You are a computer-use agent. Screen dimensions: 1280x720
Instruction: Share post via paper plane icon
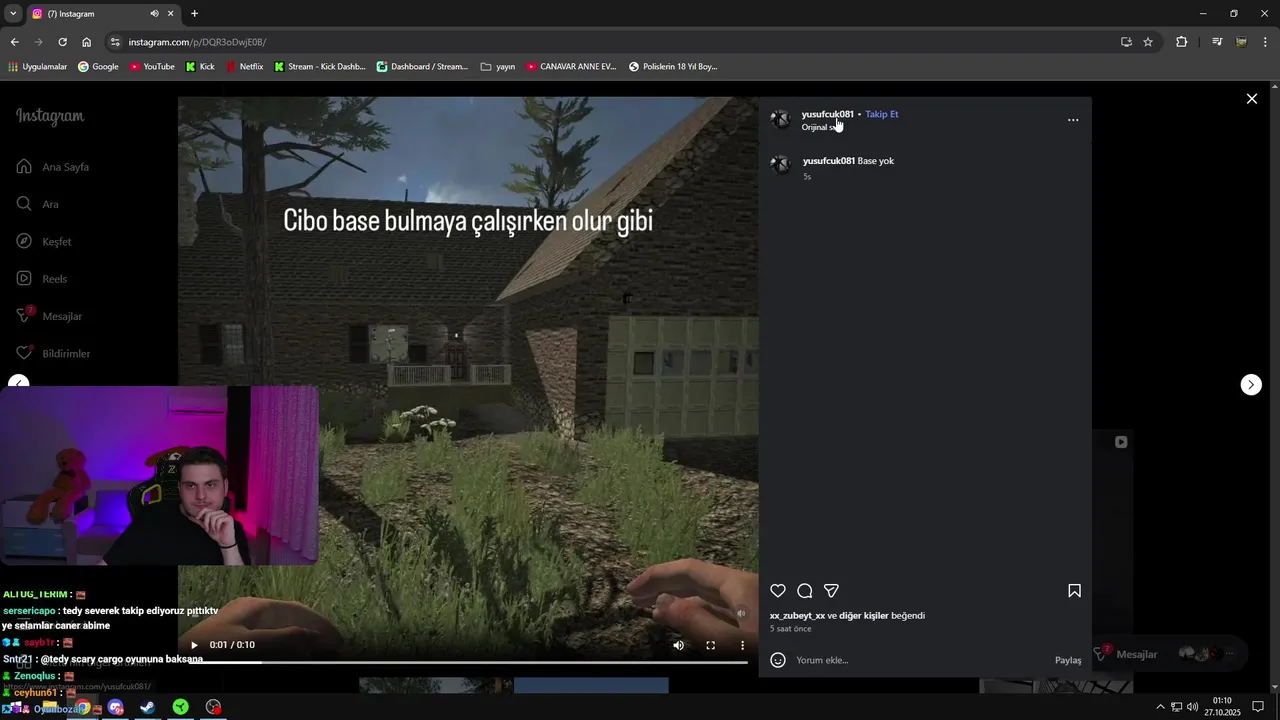(831, 591)
